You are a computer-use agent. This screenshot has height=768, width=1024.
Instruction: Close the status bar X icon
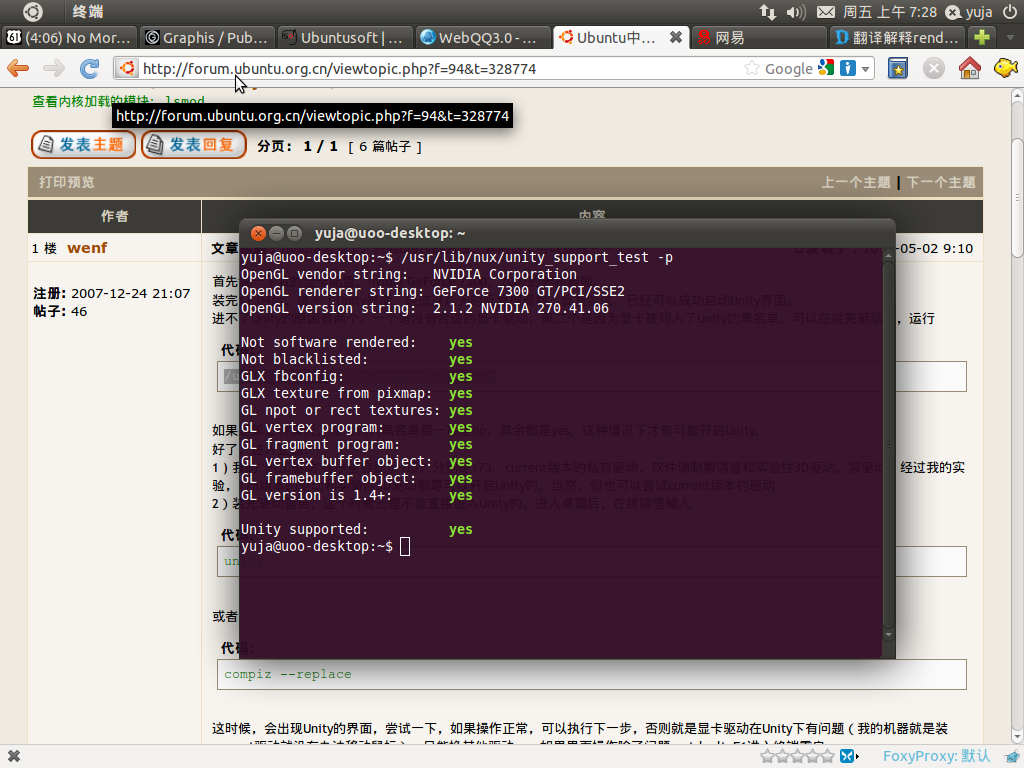14,756
